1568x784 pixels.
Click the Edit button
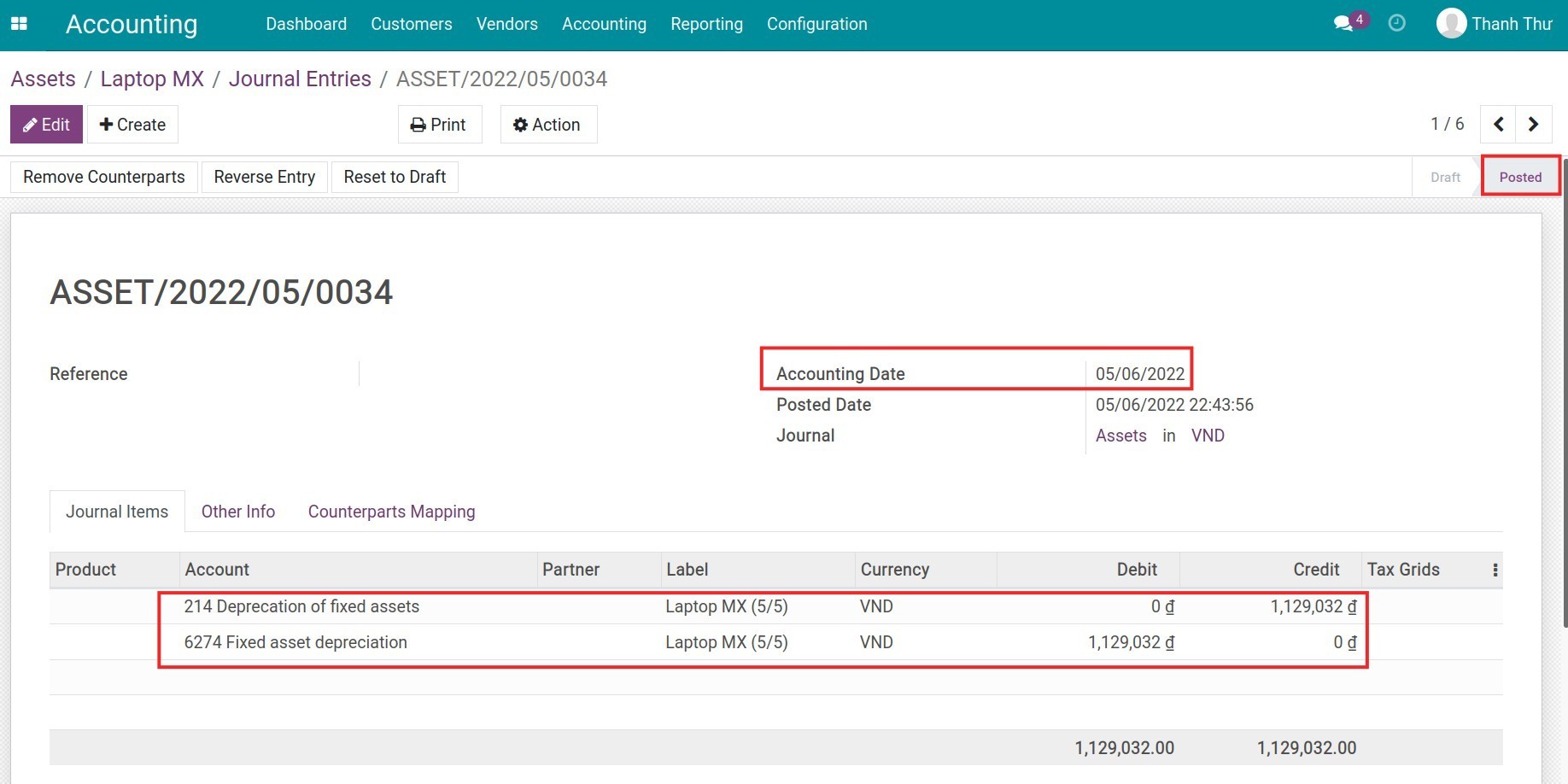(x=46, y=124)
